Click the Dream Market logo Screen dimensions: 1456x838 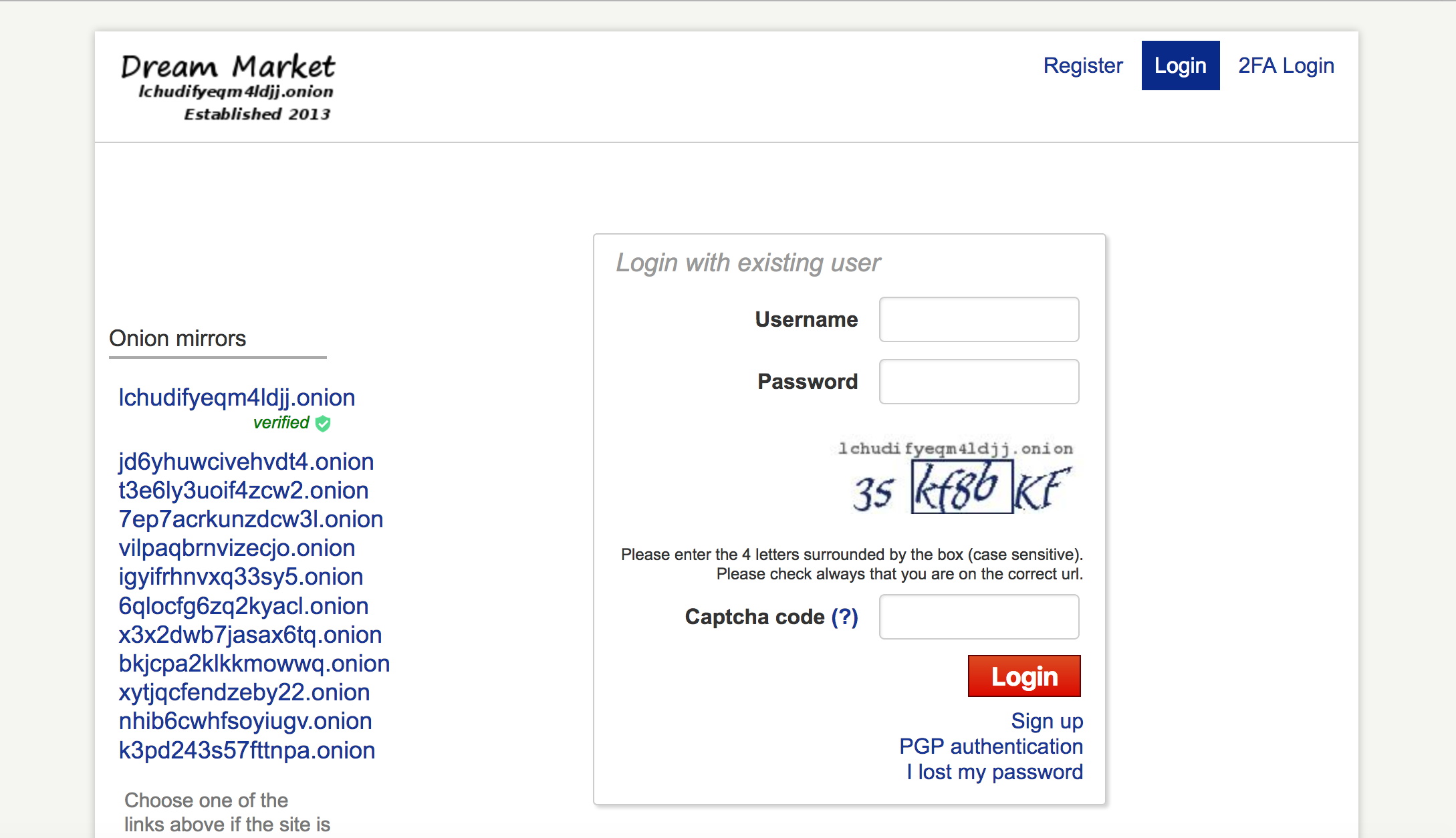click(227, 87)
